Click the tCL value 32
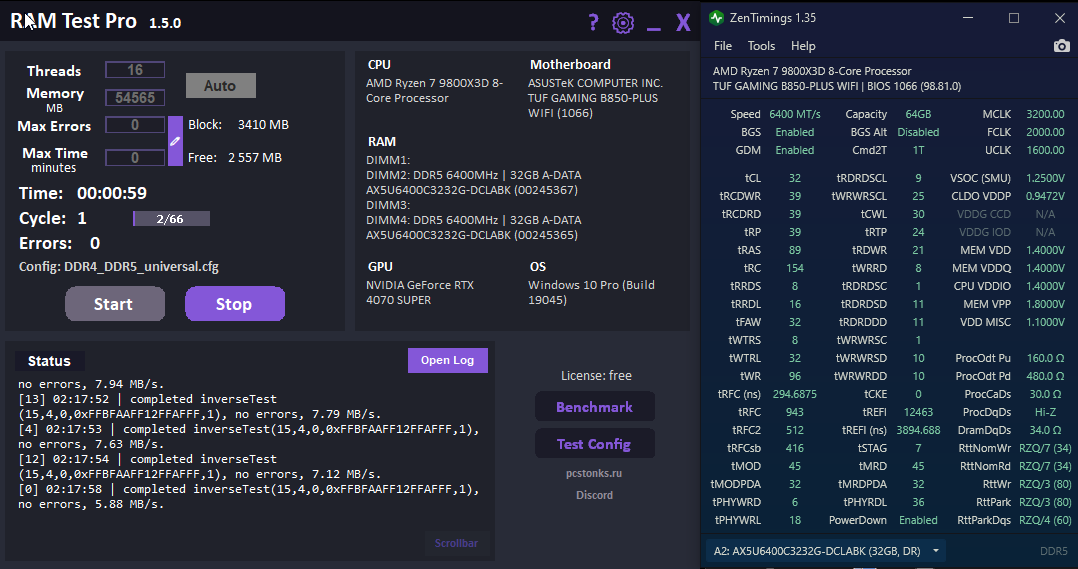Image resolution: width=1078 pixels, height=569 pixels. click(795, 178)
